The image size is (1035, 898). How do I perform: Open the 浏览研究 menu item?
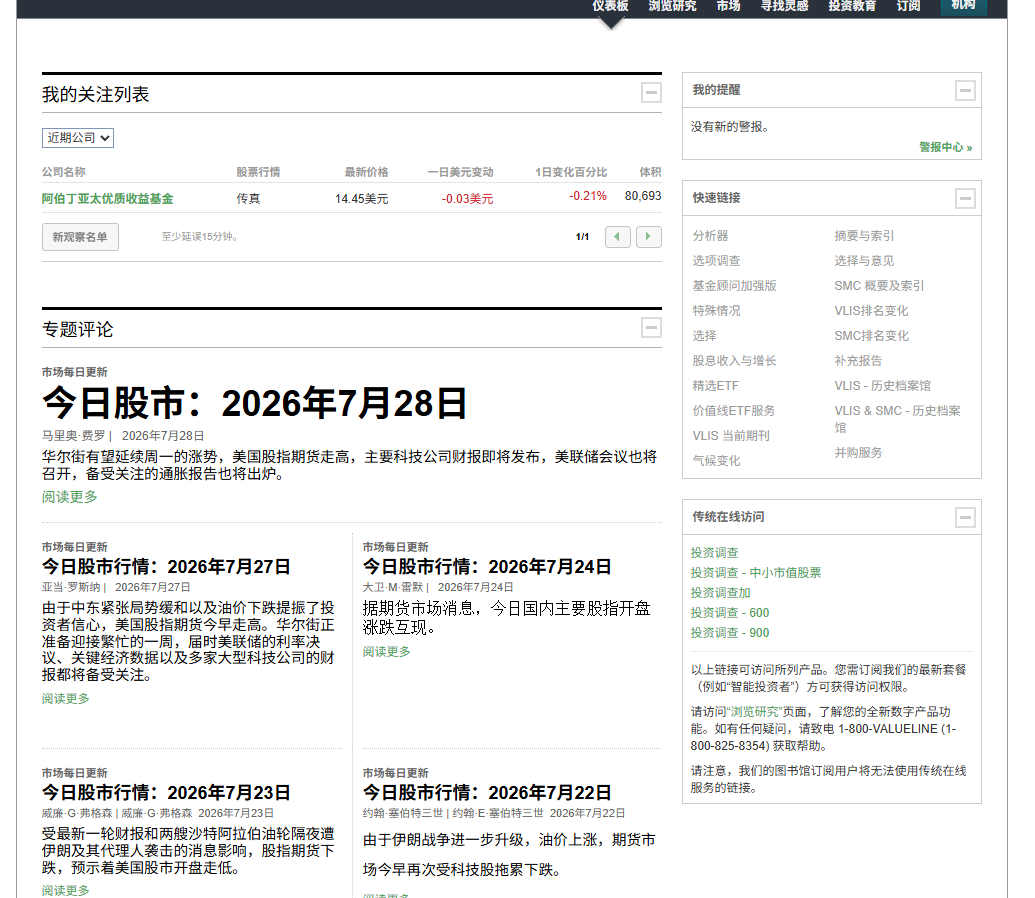point(672,6)
